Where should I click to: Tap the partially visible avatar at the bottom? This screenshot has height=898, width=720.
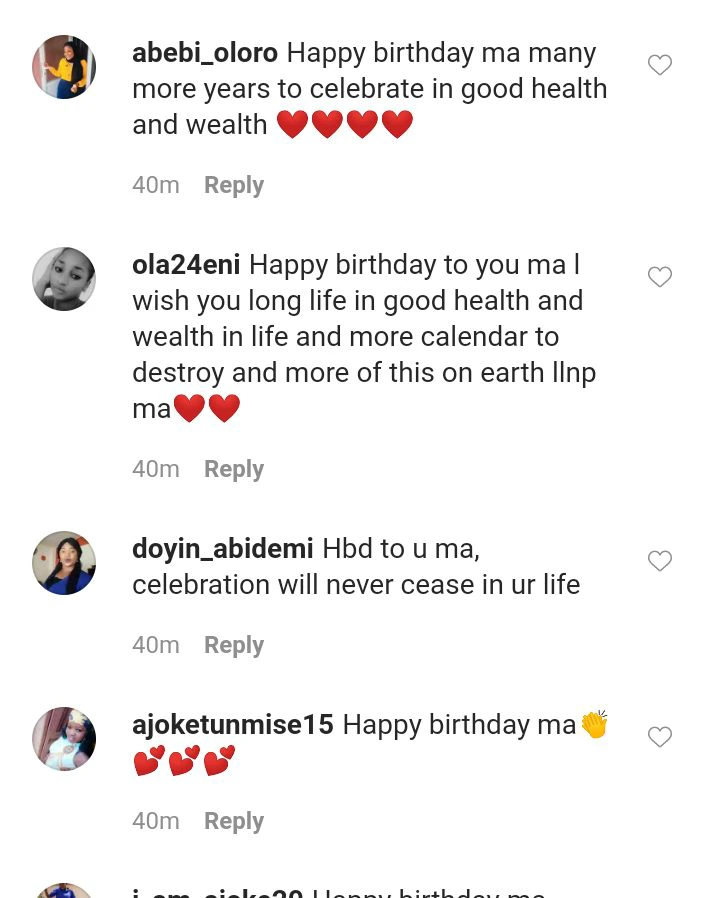pyautogui.click(x=64, y=890)
